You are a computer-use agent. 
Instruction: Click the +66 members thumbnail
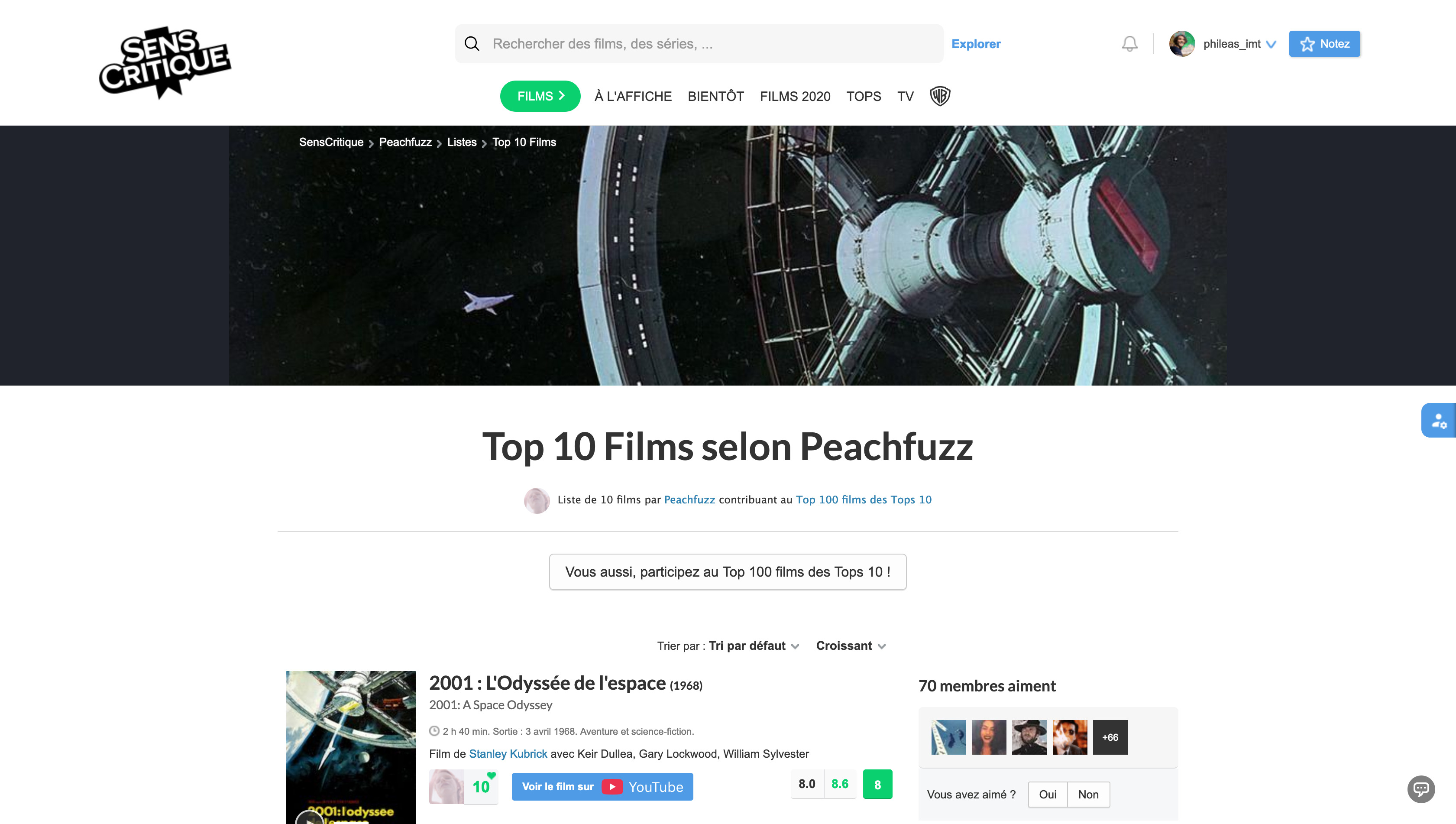pyautogui.click(x=1110, y=737)
